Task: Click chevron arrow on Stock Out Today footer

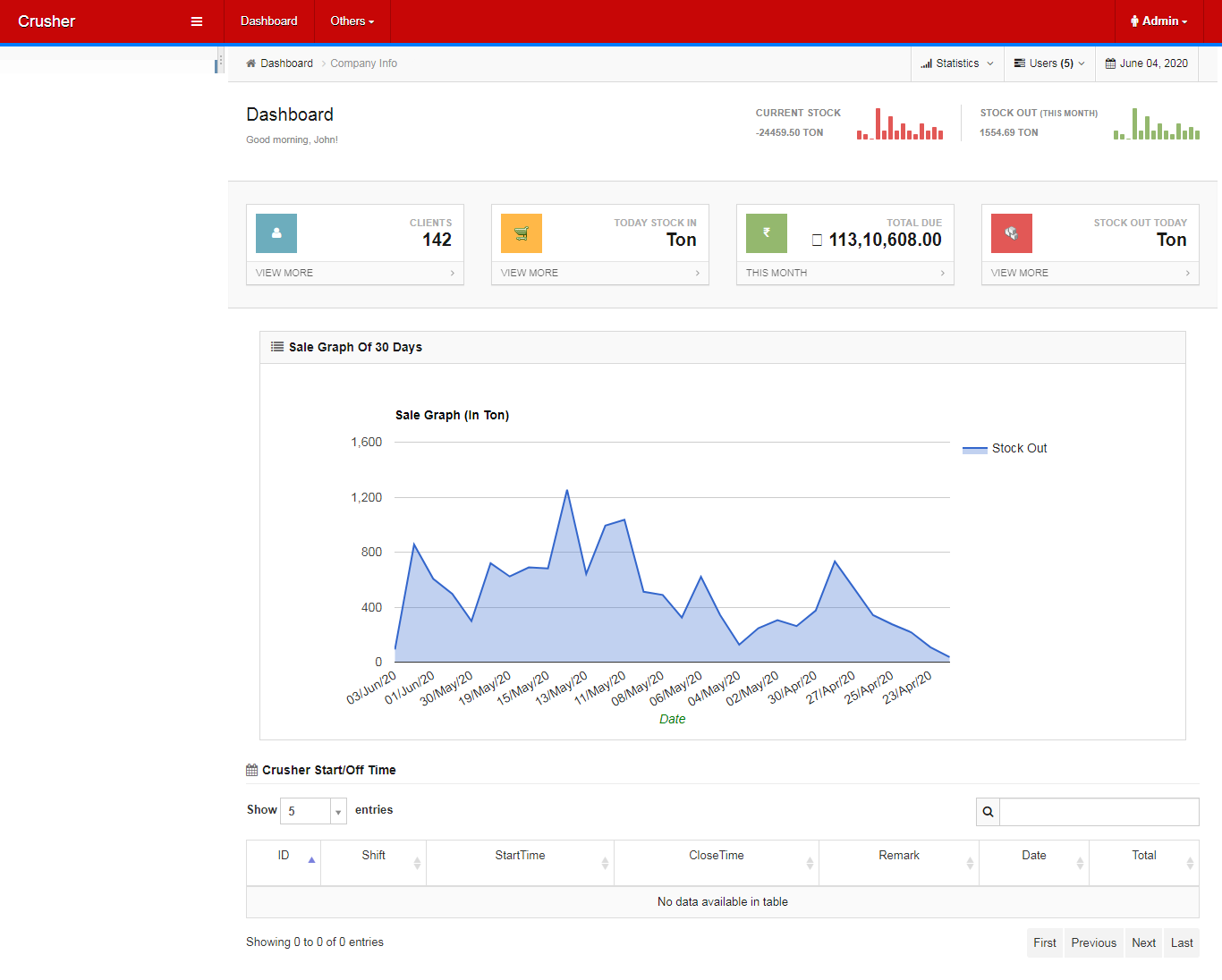Action: tap(1188, 274)
